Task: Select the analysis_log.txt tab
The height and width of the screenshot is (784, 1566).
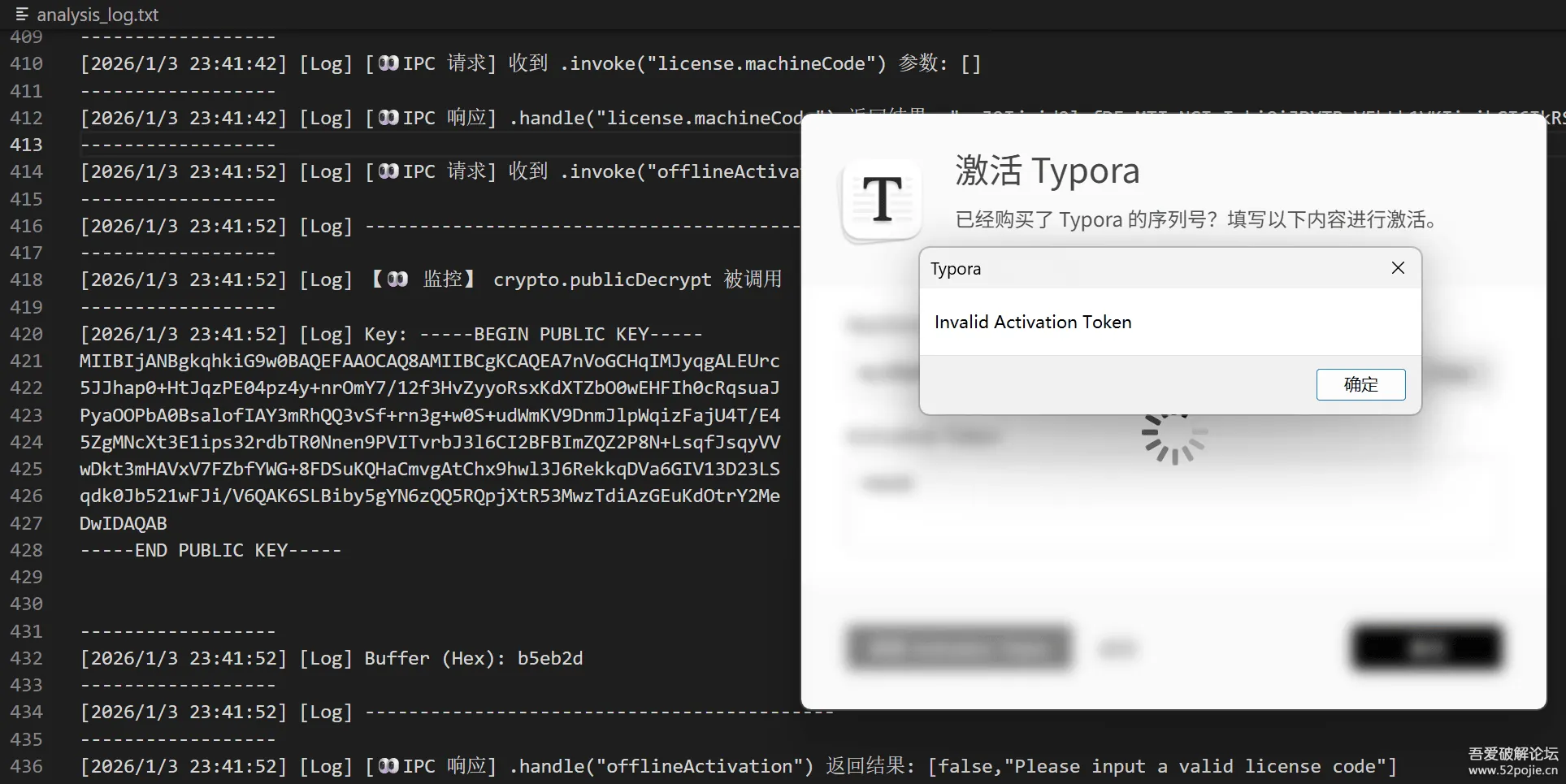Action: pos(98,14)
